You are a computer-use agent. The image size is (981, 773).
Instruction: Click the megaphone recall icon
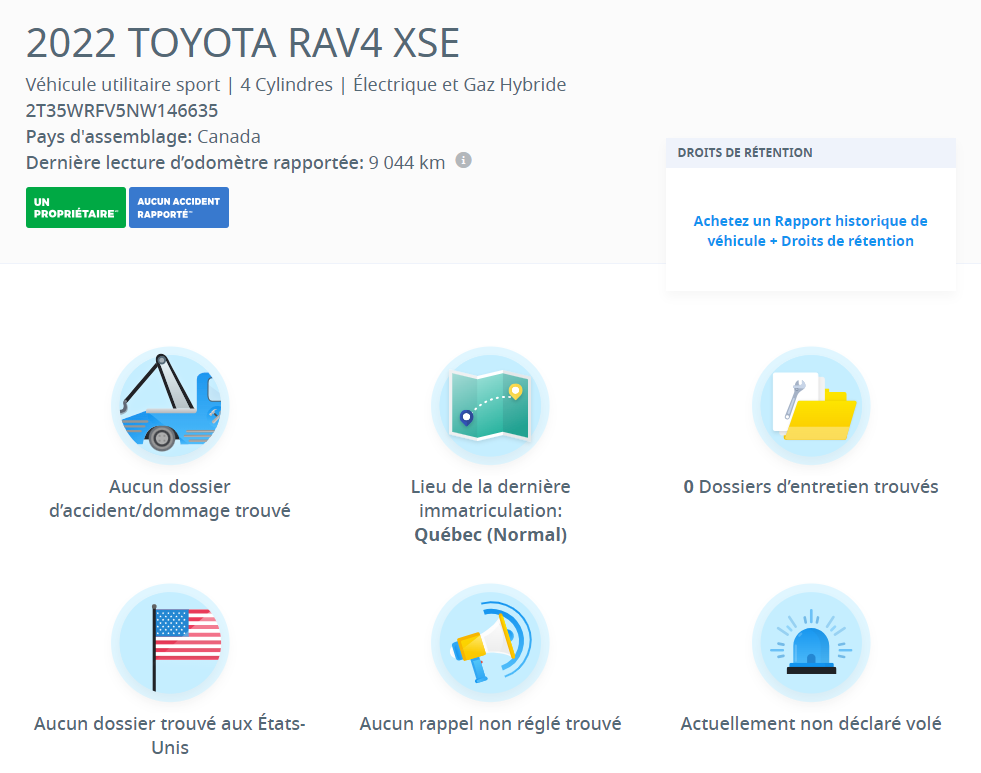pos(490,642)
